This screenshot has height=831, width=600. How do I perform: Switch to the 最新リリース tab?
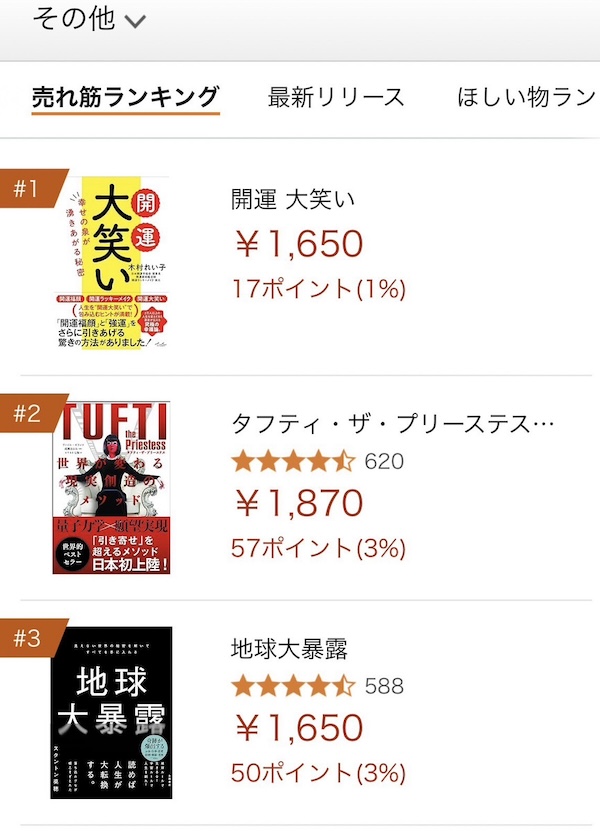tap(336, 97)
